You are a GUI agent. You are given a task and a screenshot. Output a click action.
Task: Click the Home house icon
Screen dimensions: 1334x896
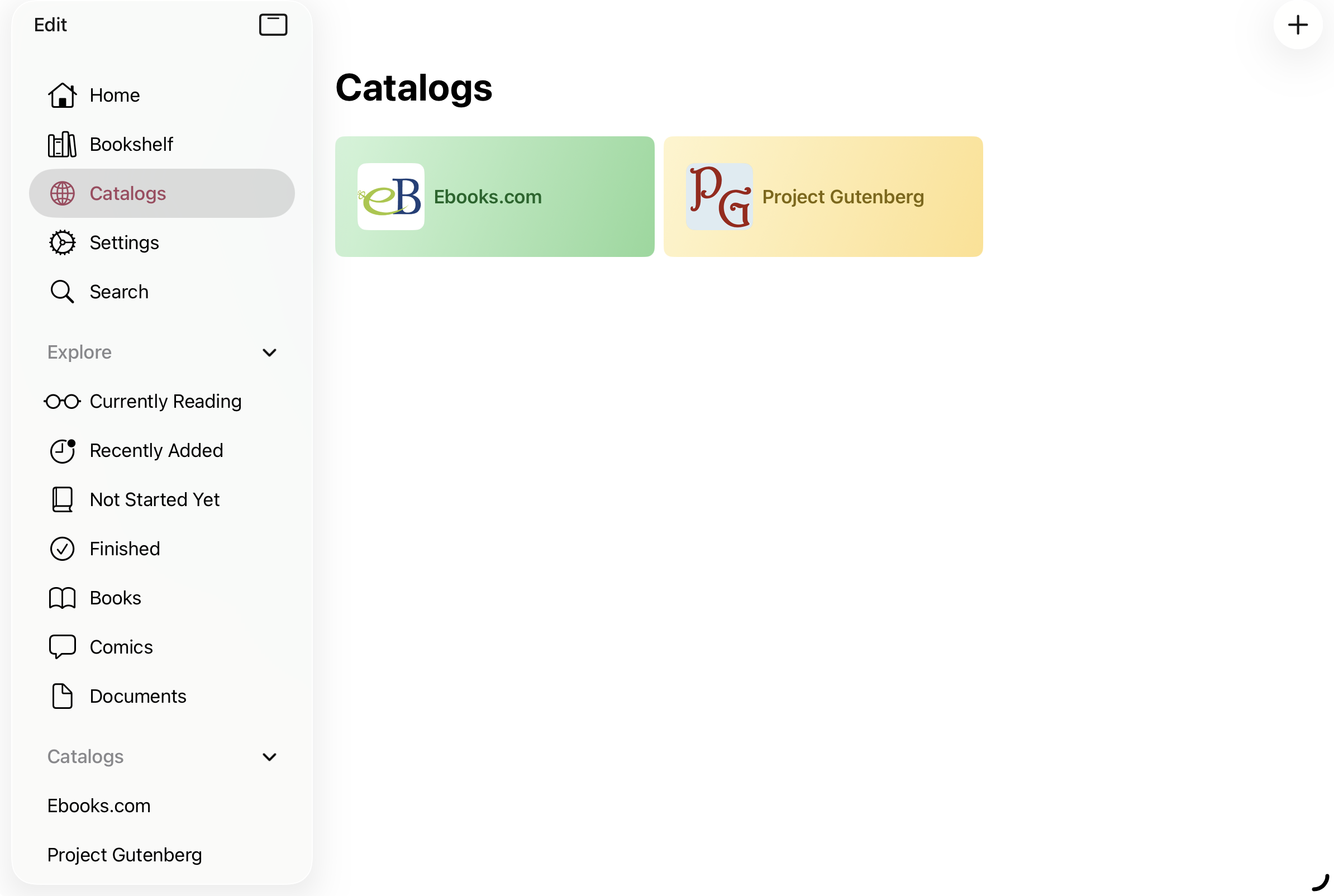pos(61,95)
